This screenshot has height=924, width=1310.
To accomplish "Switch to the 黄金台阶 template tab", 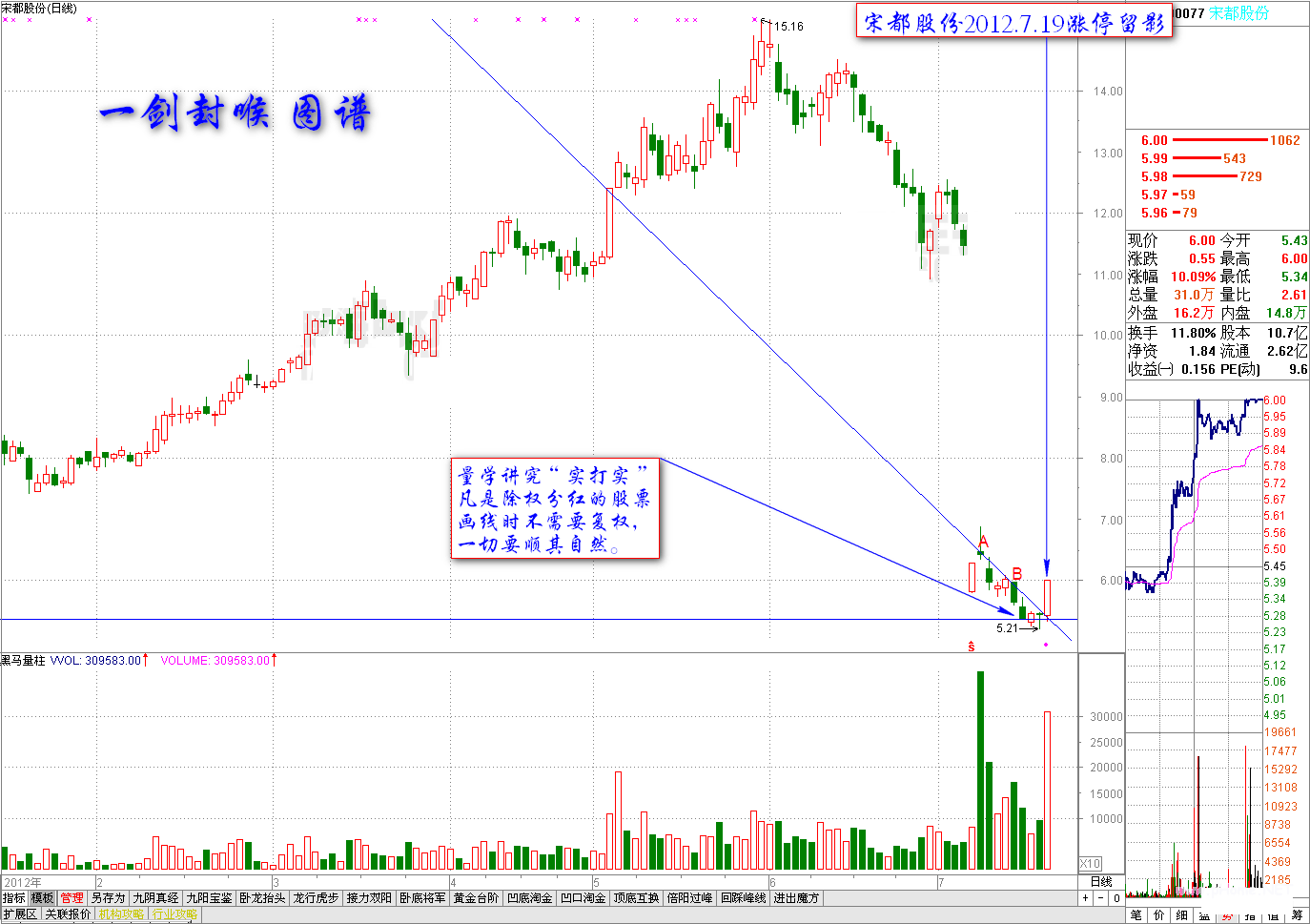I will pyautogui.click(x=476, y=898).
